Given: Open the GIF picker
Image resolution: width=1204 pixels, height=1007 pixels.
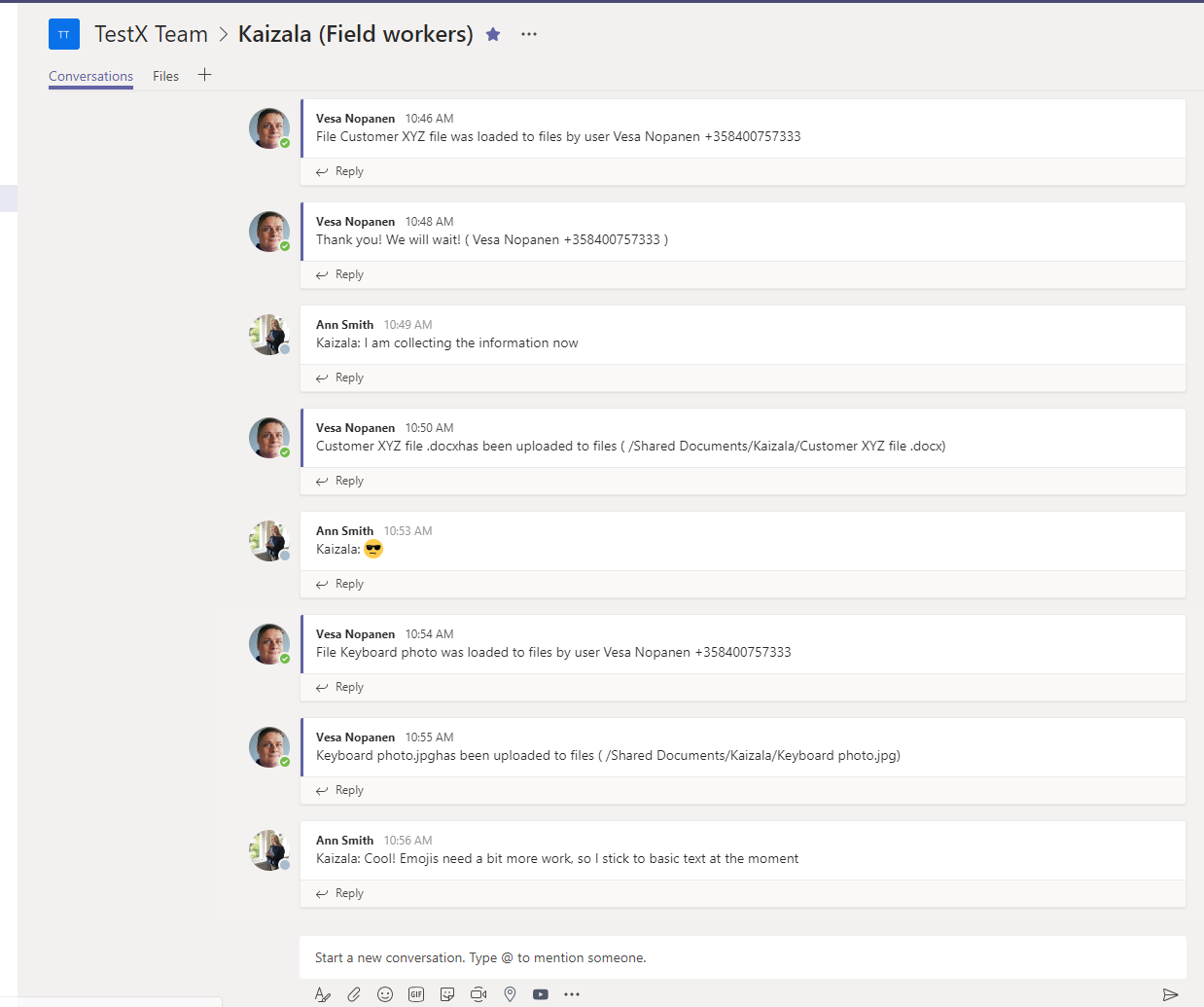Looking at the screenshot, I should (x=416, y=994).
